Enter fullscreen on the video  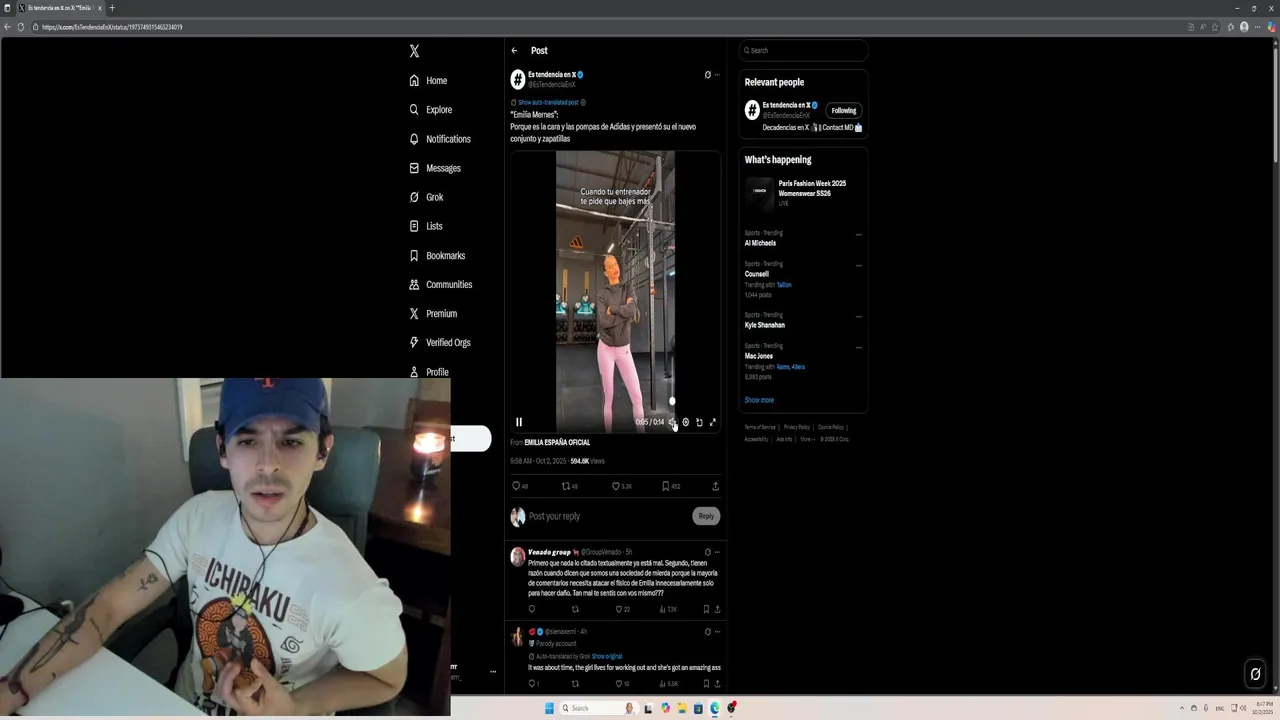point(713,422)
